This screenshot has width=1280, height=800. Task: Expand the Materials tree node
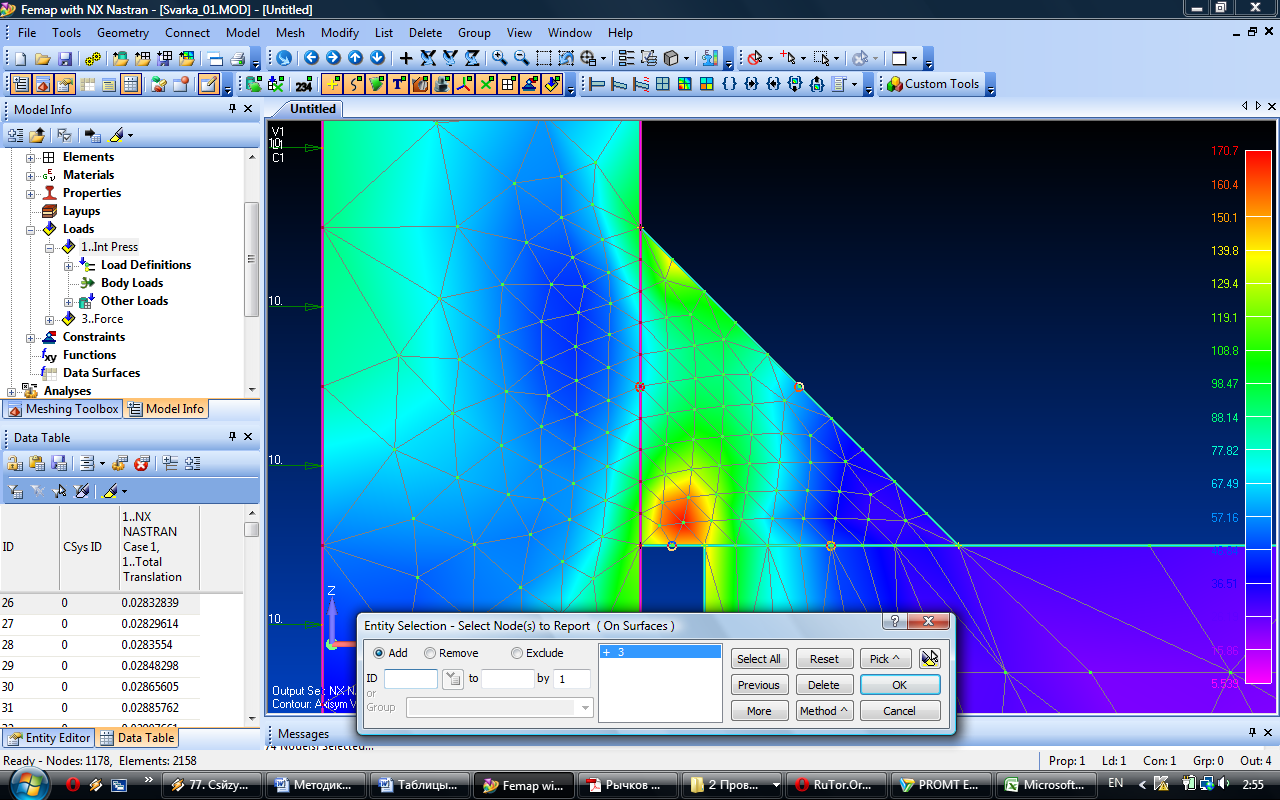pos(30,176)
